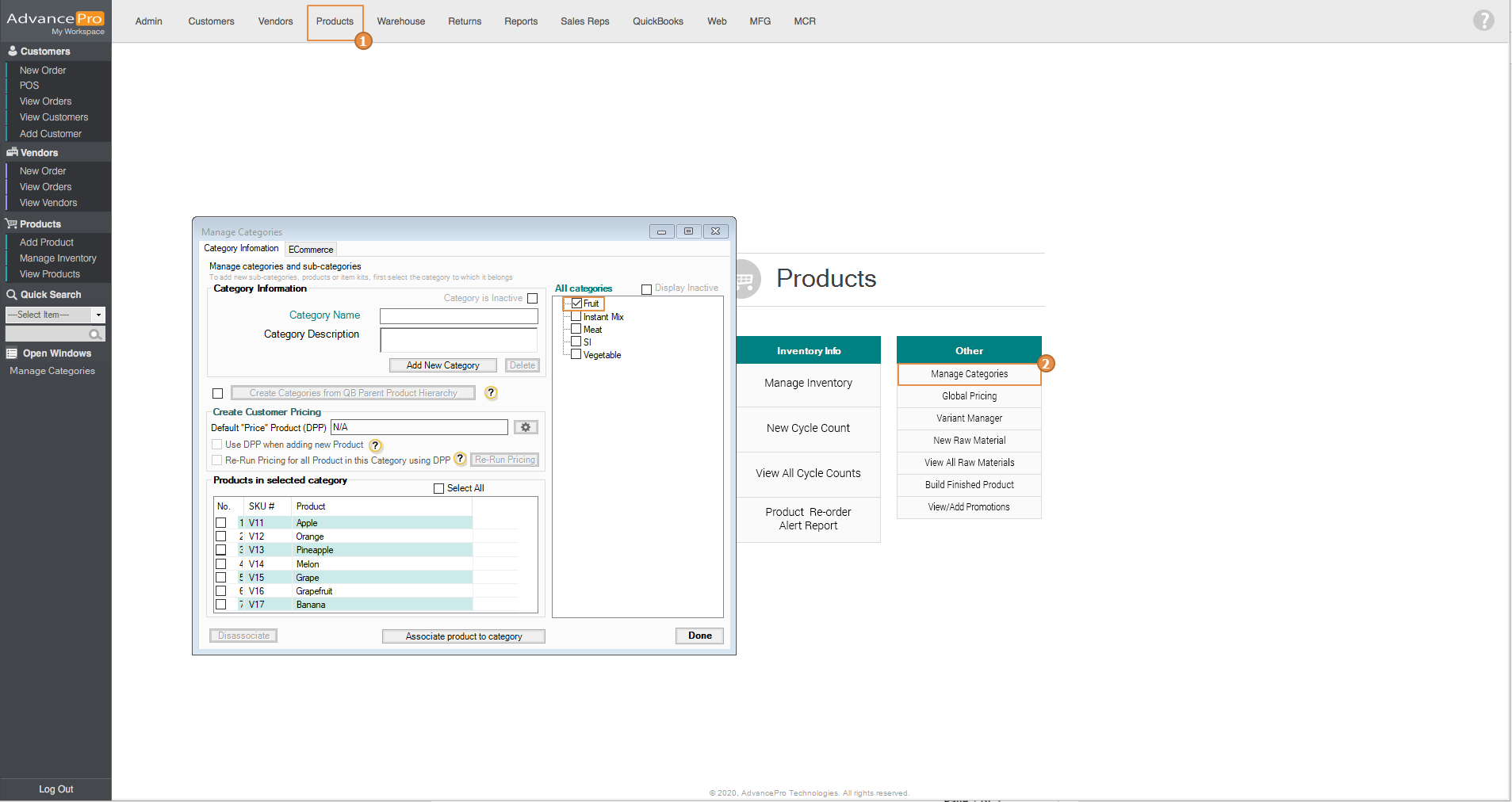Switch to the ECommerce tab
The image size is (1512, 802).
311,250
